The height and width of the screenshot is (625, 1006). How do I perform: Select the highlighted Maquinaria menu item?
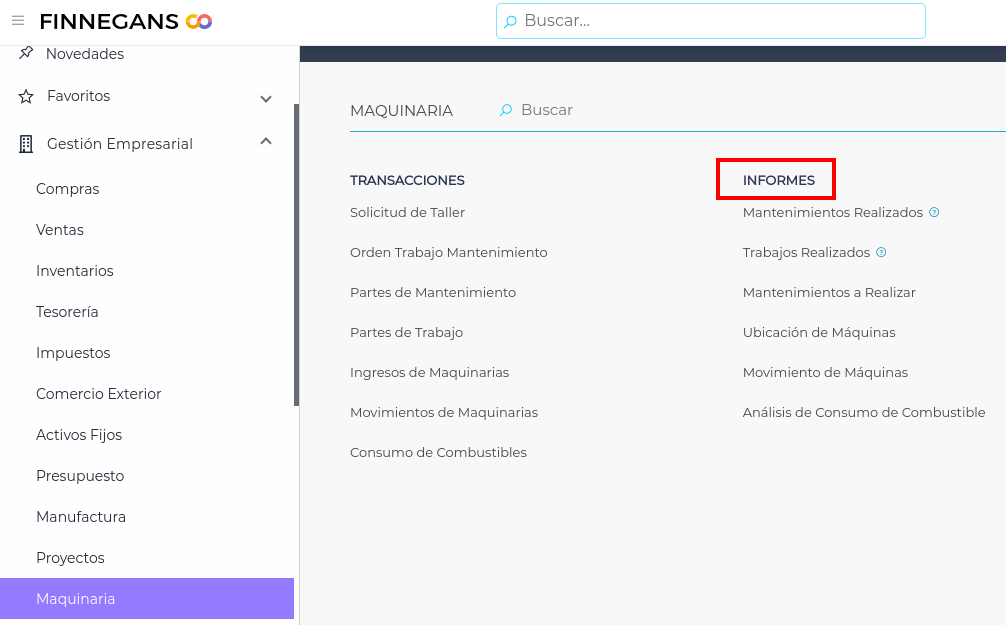(x=147, y=599)
